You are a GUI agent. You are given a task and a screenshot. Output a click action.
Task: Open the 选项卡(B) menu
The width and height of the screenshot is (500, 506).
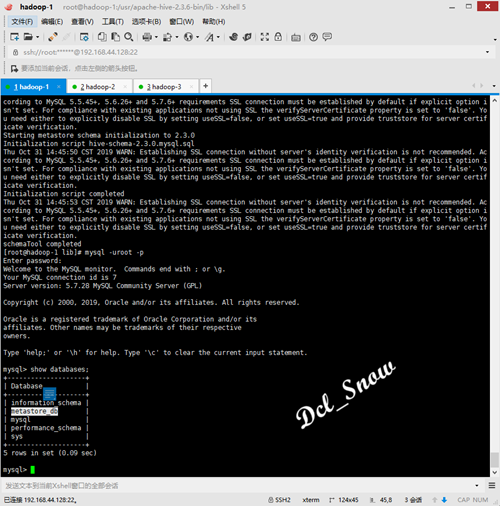point(146,22)
